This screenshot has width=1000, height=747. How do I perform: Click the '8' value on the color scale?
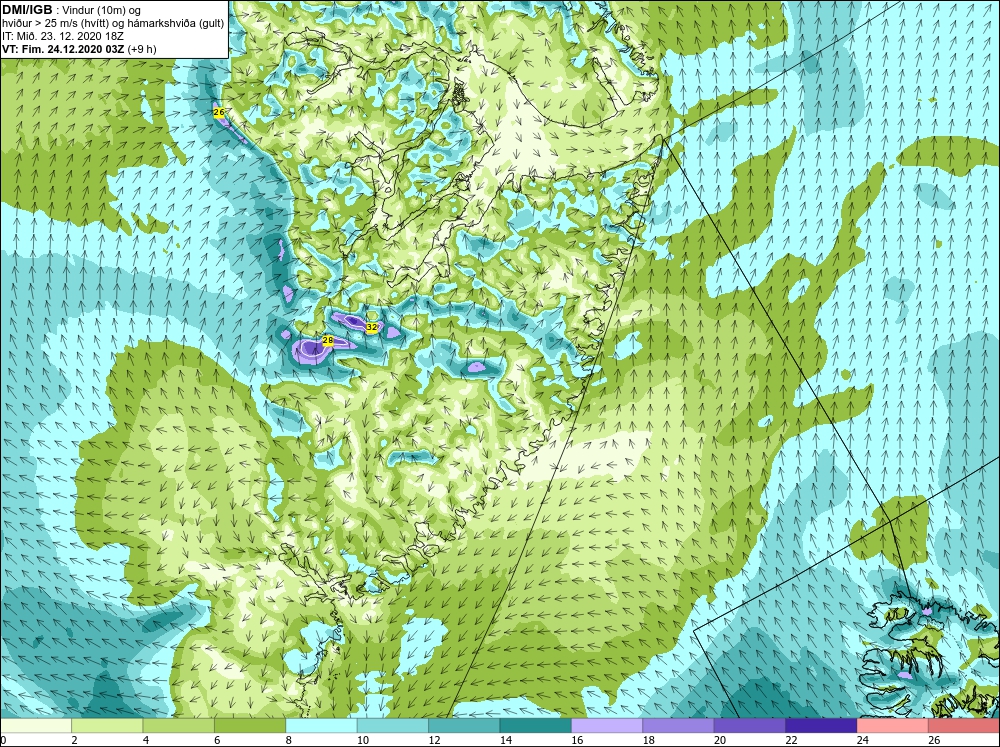[288, 740]
